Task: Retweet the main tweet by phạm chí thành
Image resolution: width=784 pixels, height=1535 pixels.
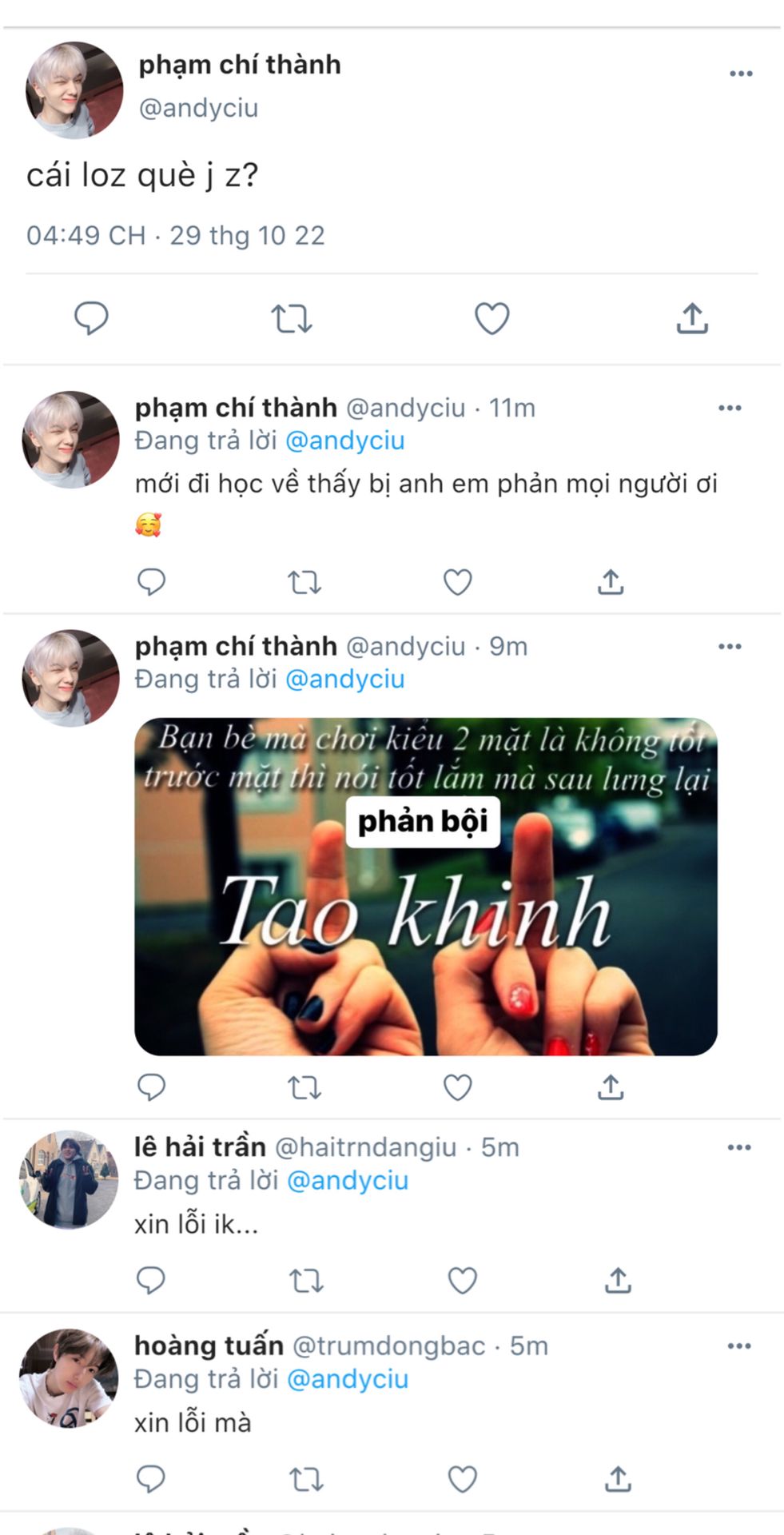Action: tap(292, 318)
